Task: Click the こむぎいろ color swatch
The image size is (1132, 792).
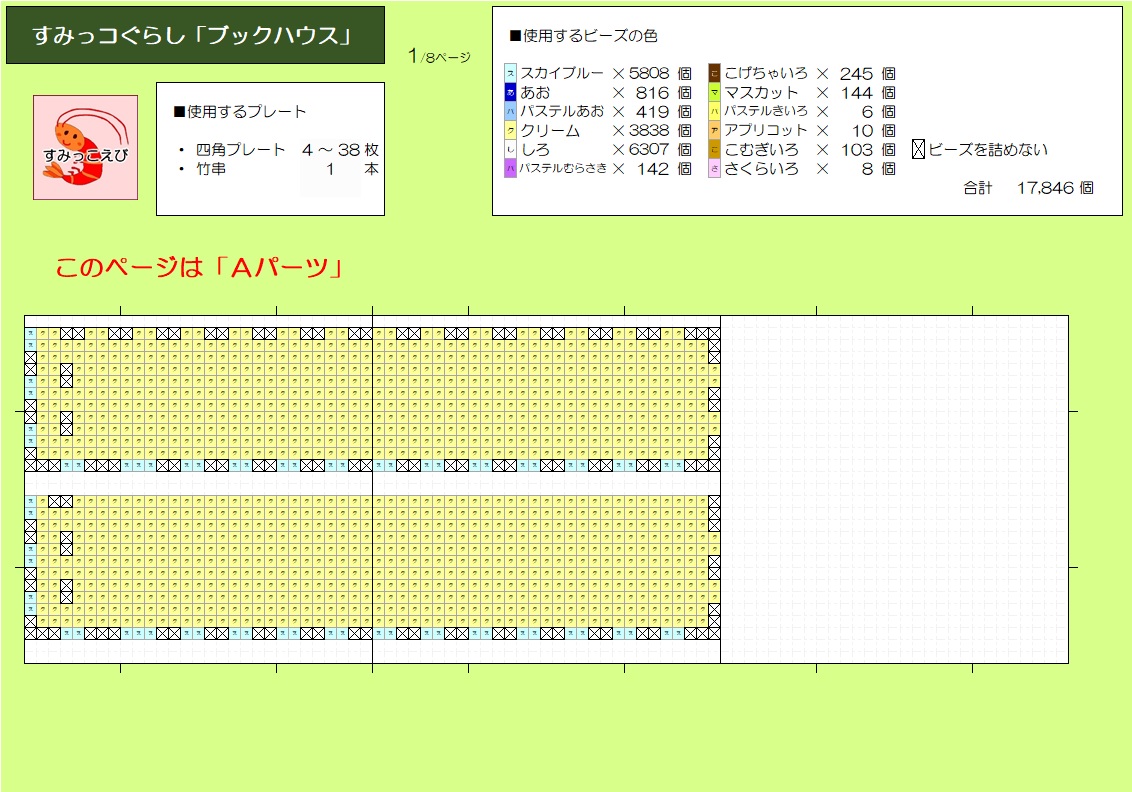Action: click(714, 149)
